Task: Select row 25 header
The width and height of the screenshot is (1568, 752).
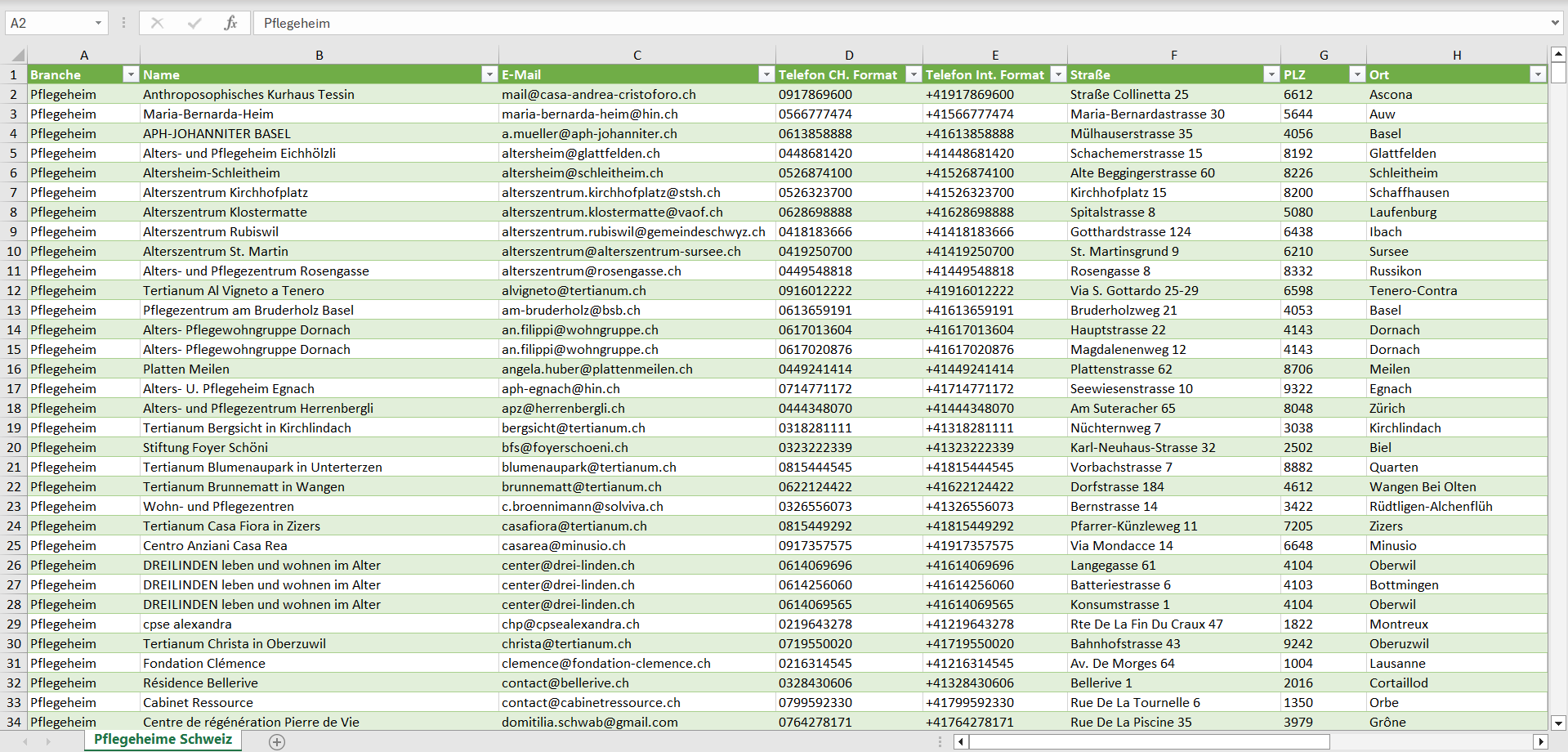Action: (x=14, y=545)
